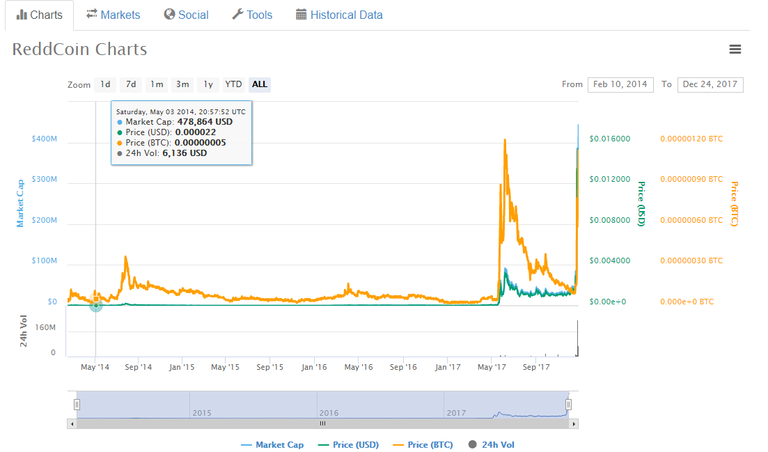Toggle 24h Vol series in legend
This screenshot has width=768, height=452.
(x=491, y=445)
